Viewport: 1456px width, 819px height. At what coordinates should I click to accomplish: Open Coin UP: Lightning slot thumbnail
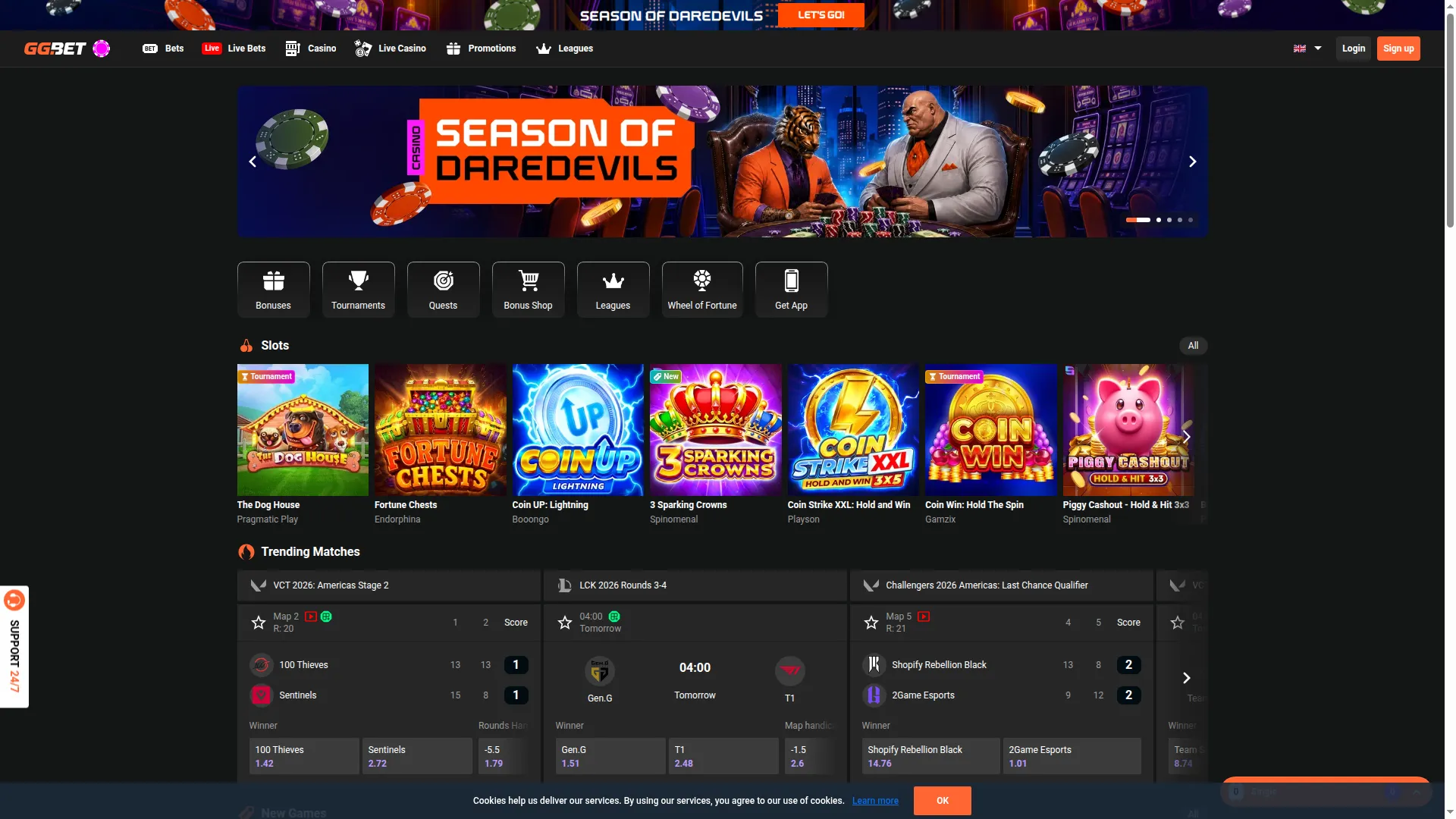[578, 430]
